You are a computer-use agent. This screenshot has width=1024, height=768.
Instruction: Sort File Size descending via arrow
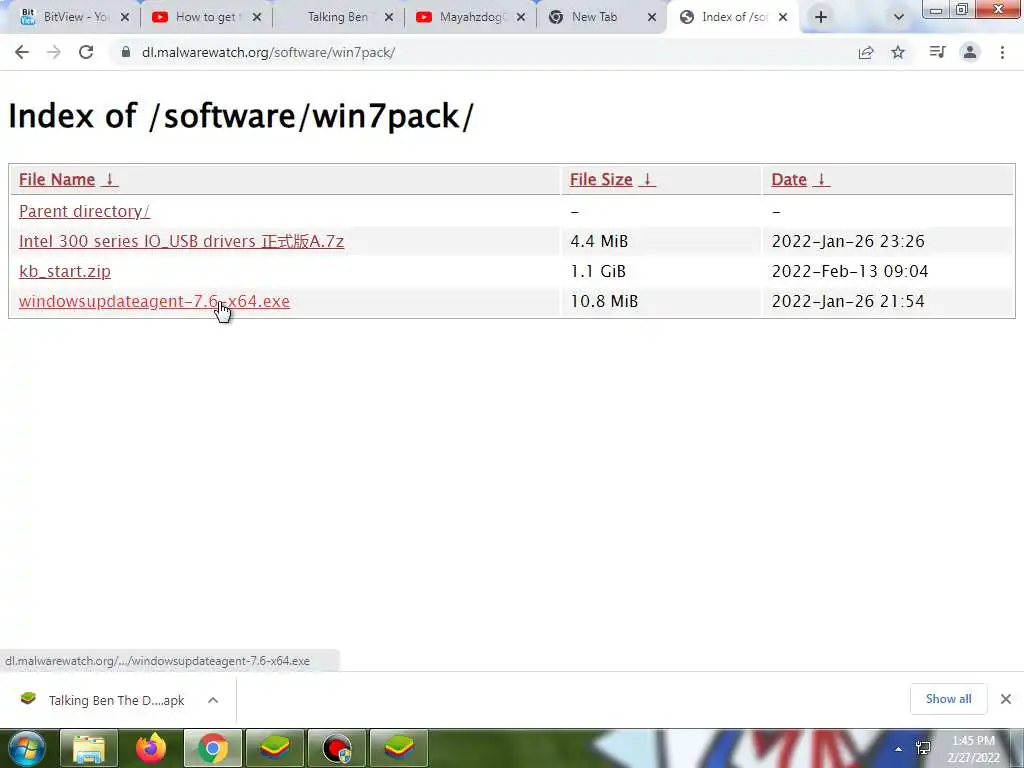coord(647,180)
